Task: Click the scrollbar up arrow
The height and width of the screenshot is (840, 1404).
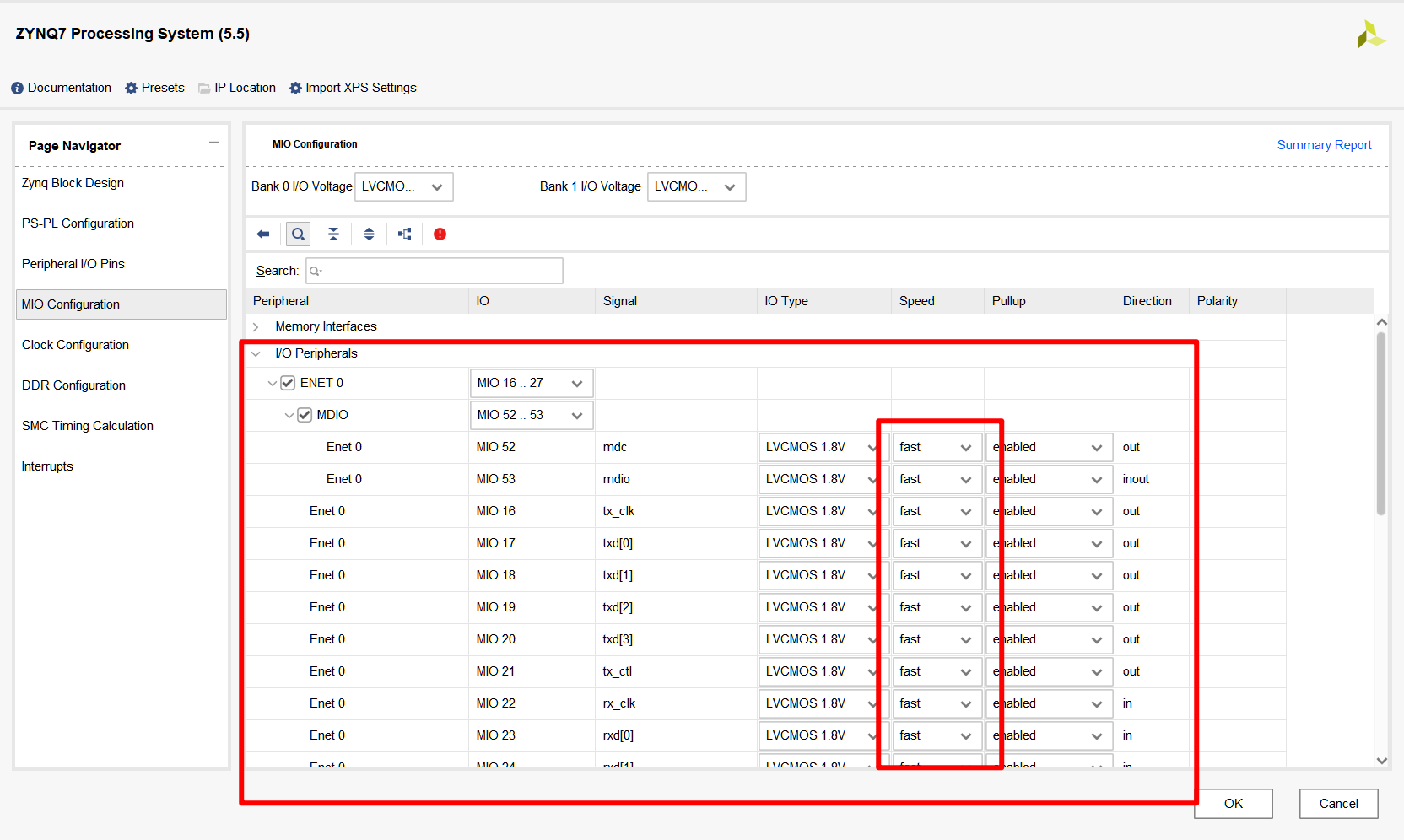Action: pyautogui.click(x=1381, y=321)
